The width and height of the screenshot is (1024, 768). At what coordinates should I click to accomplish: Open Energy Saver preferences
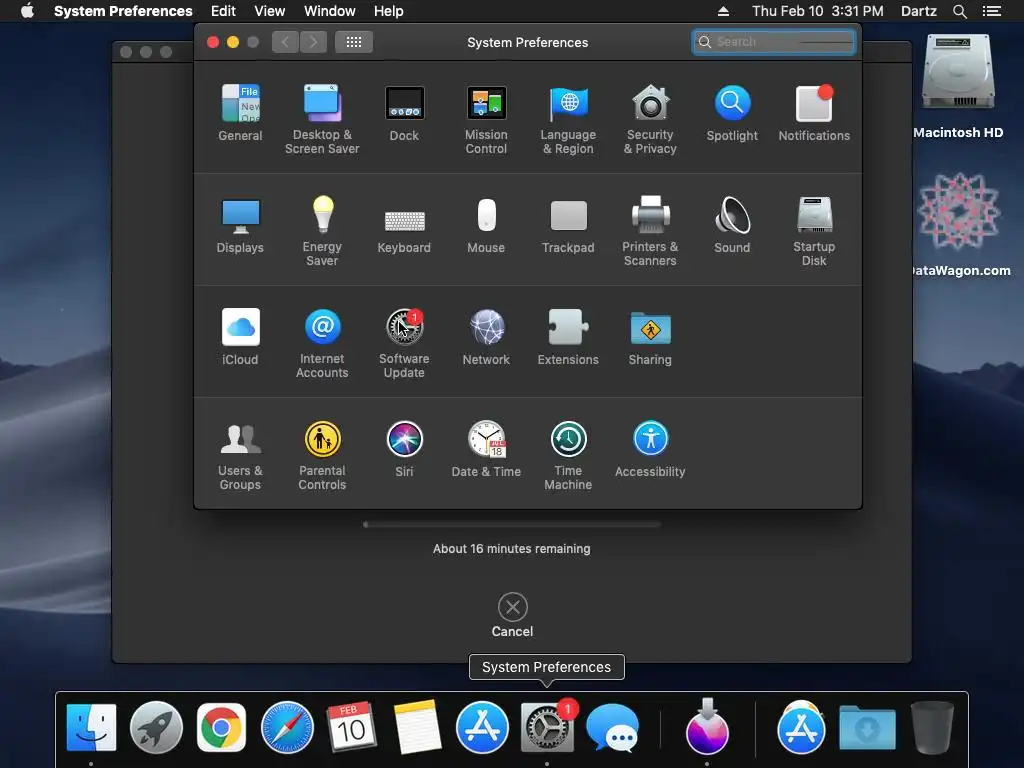322,231
